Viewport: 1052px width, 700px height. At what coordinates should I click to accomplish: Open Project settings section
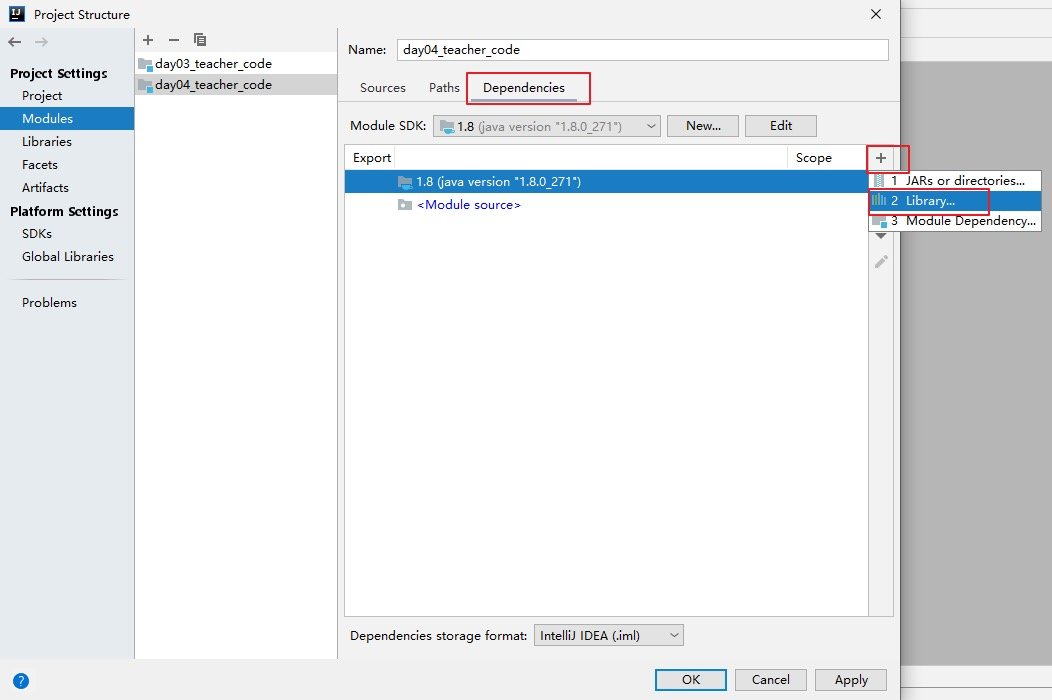(42, 95)
